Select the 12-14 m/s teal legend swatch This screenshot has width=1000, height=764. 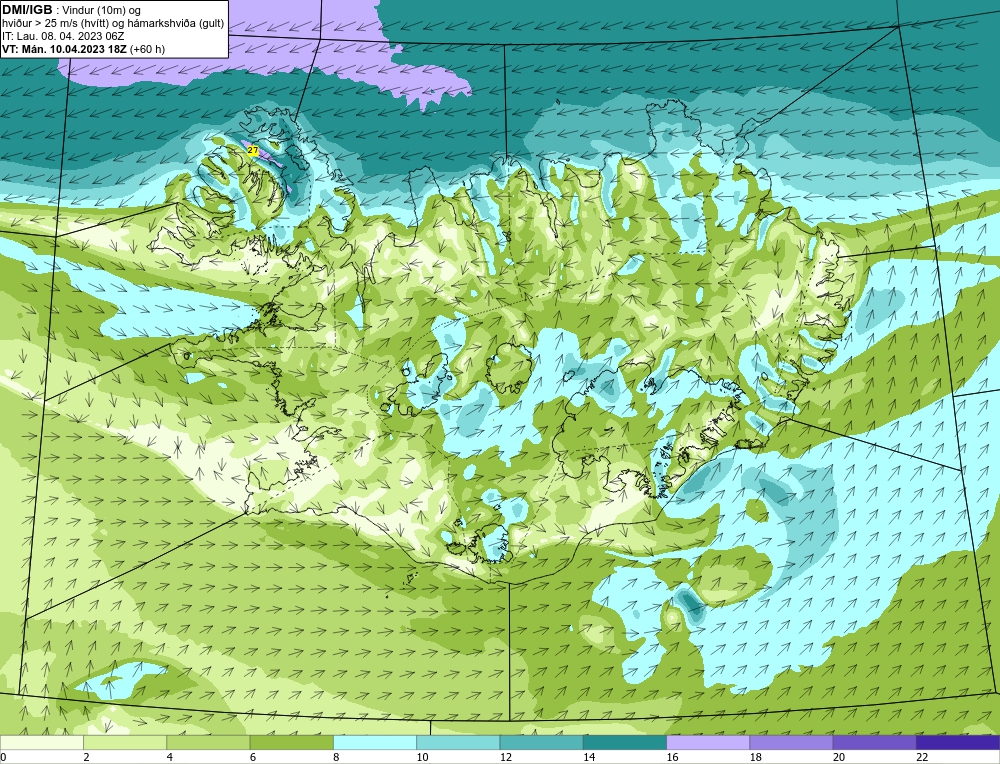click(541, 743)
